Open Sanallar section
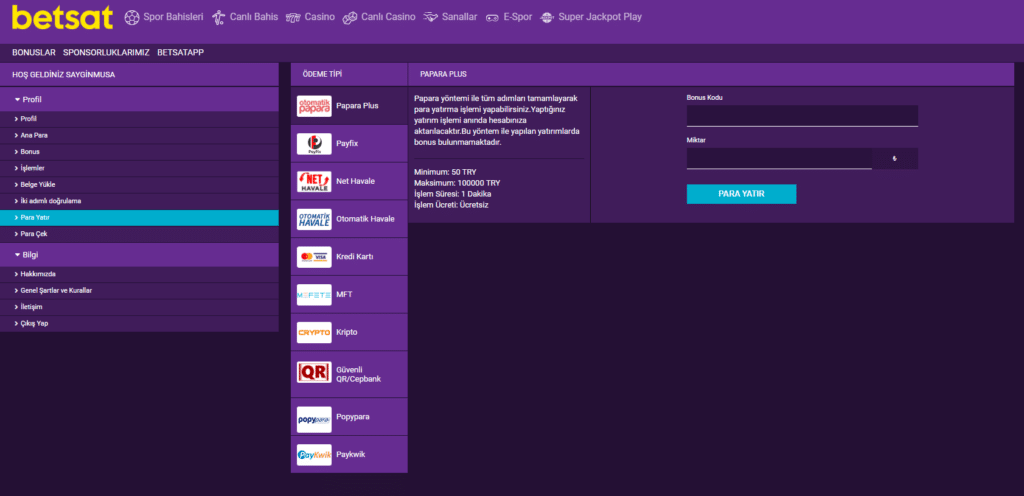Screen dimensions: 1024x496 click(x=459, y=17)
